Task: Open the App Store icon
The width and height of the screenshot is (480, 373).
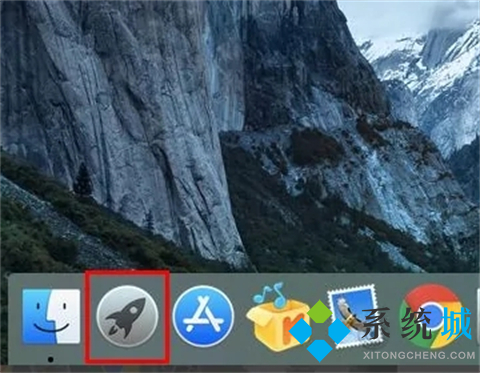Action: pyautogui.click(x=203, y=316)
